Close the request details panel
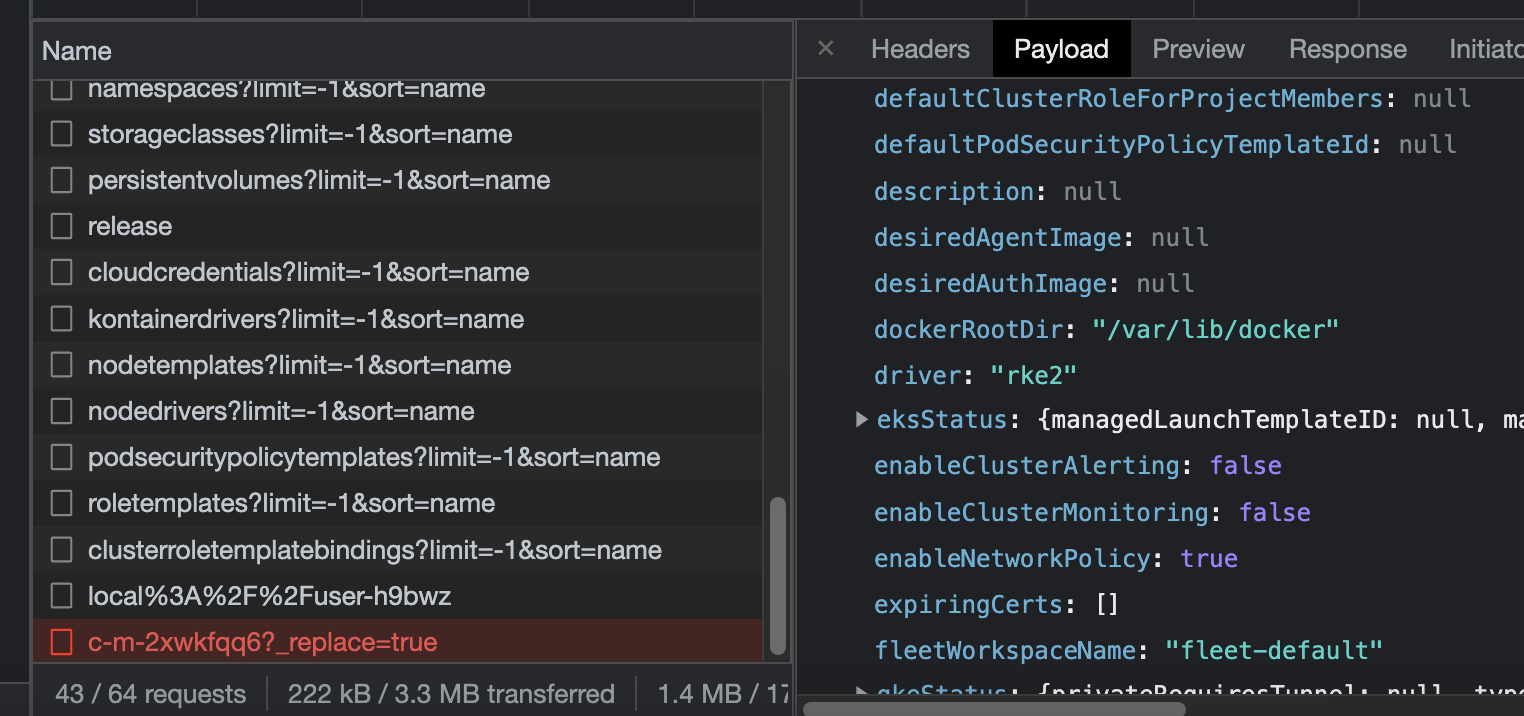The width and height of the screenshot is (1524, 716). 825,49
